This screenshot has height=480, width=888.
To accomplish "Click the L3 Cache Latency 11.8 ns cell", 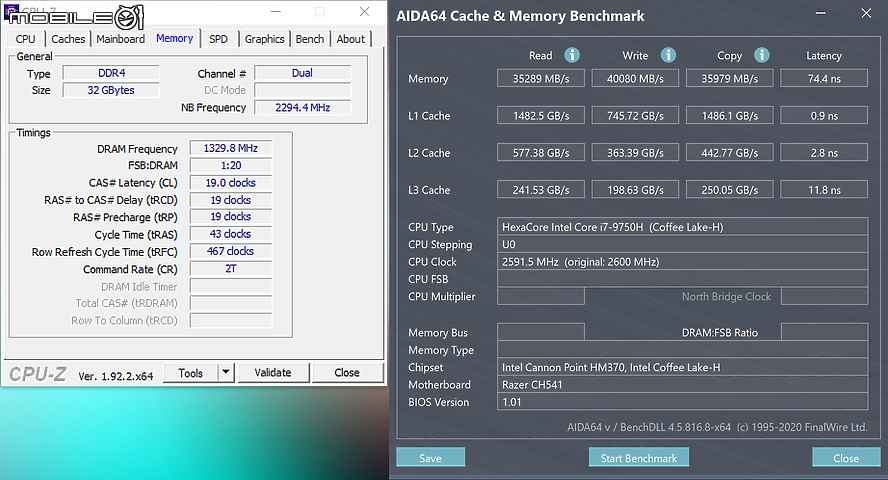I will tap(824, 190).
